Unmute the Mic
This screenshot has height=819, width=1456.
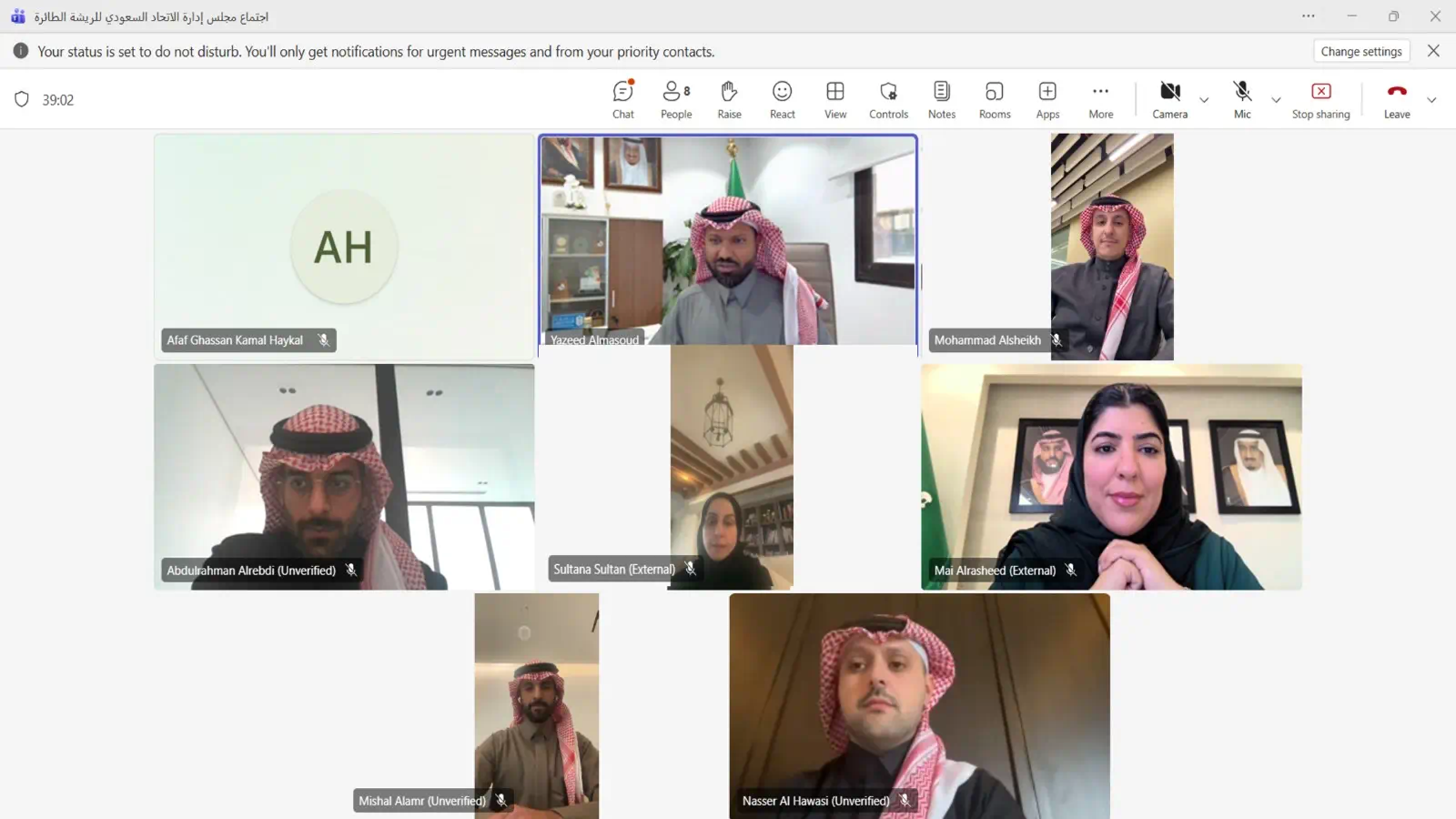coord(1242,99)
